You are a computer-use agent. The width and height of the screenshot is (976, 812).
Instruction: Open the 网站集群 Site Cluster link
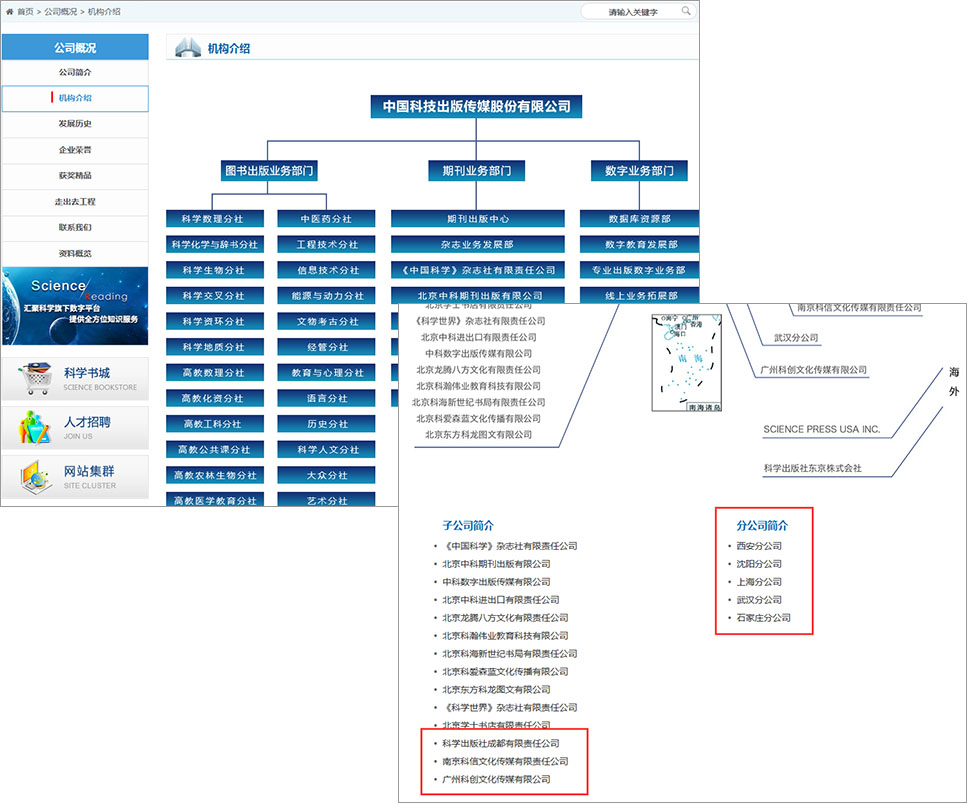pyautogui.click(x=75, y=477)
